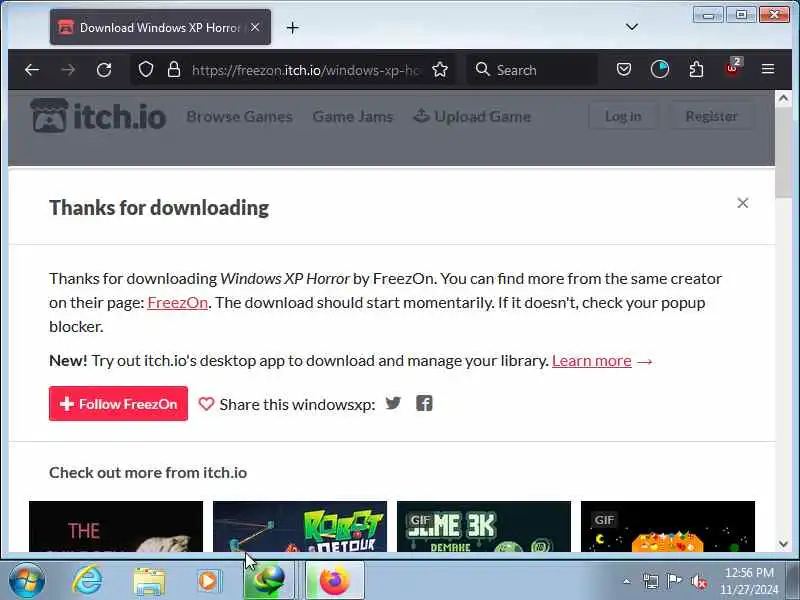Open Game Jams
Screen dimensions: 800x600
click(x=353, y=117)
